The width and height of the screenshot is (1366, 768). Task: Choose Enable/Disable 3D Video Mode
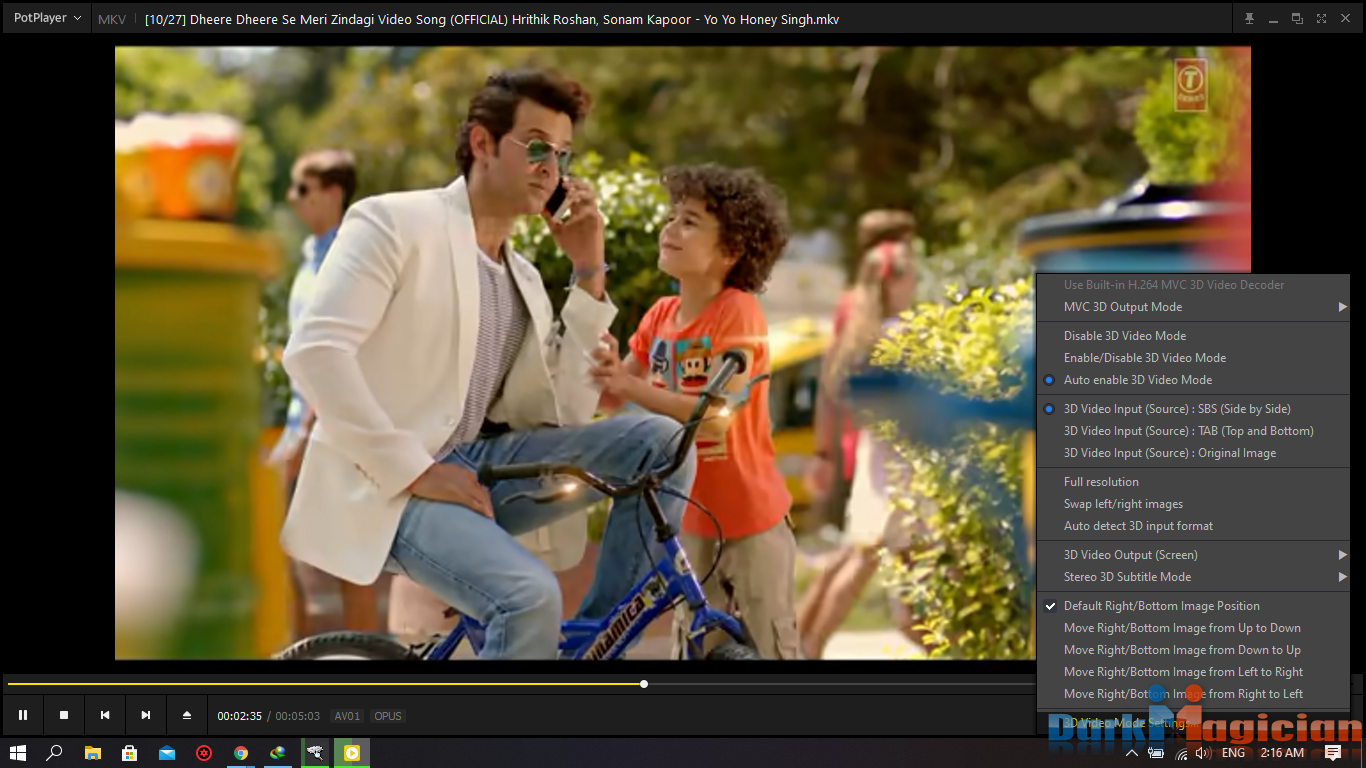[1193, 358]
